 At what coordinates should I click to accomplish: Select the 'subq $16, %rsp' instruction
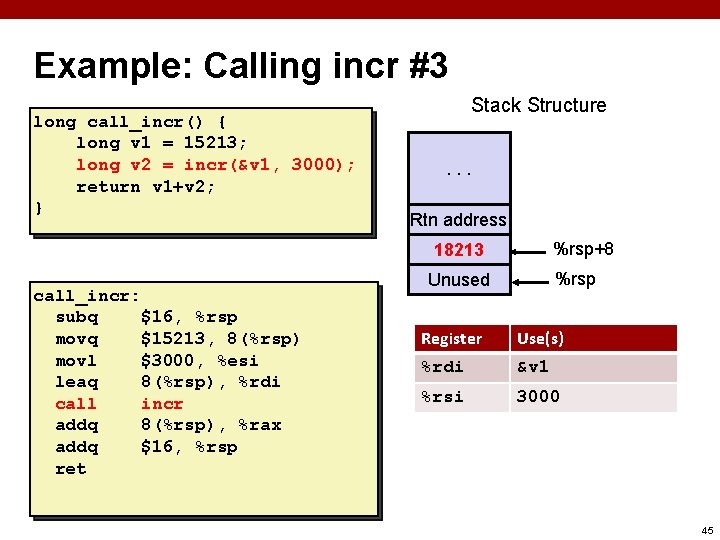pos(146,317)
